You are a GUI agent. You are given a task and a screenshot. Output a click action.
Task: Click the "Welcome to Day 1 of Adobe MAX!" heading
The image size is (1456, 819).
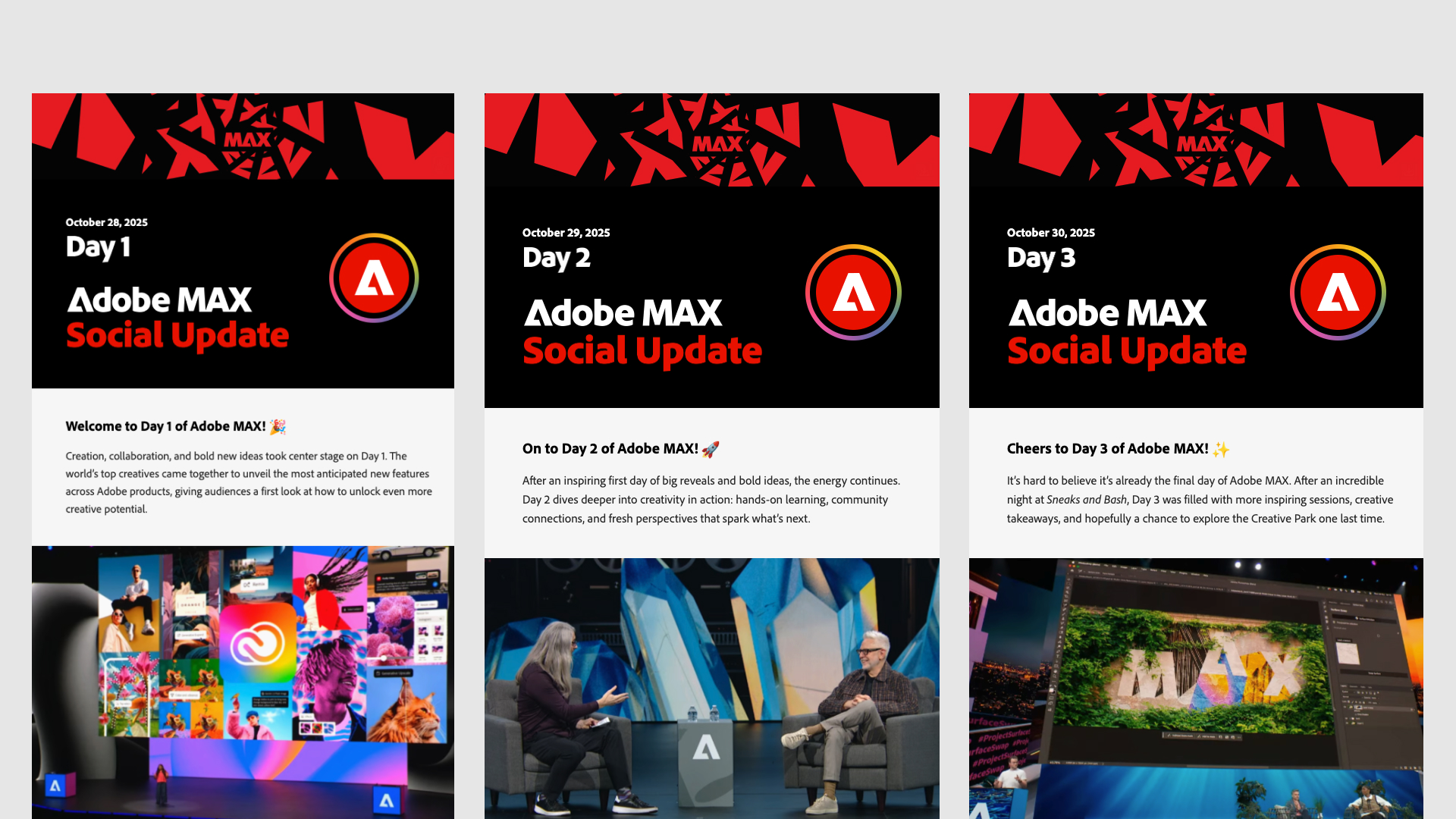pos(165,426)
